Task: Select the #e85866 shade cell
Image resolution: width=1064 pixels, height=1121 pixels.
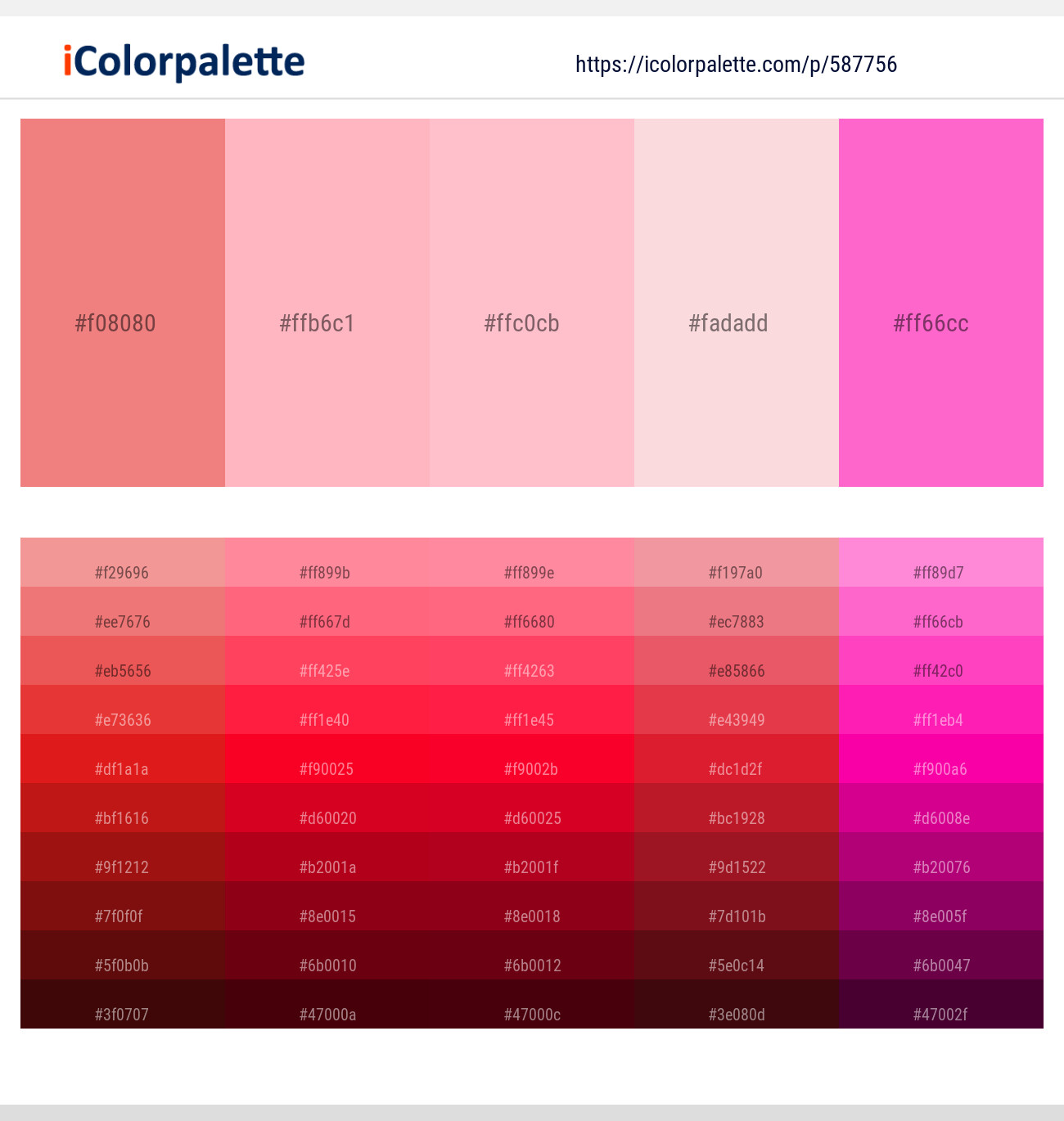Action: point(736,671)
